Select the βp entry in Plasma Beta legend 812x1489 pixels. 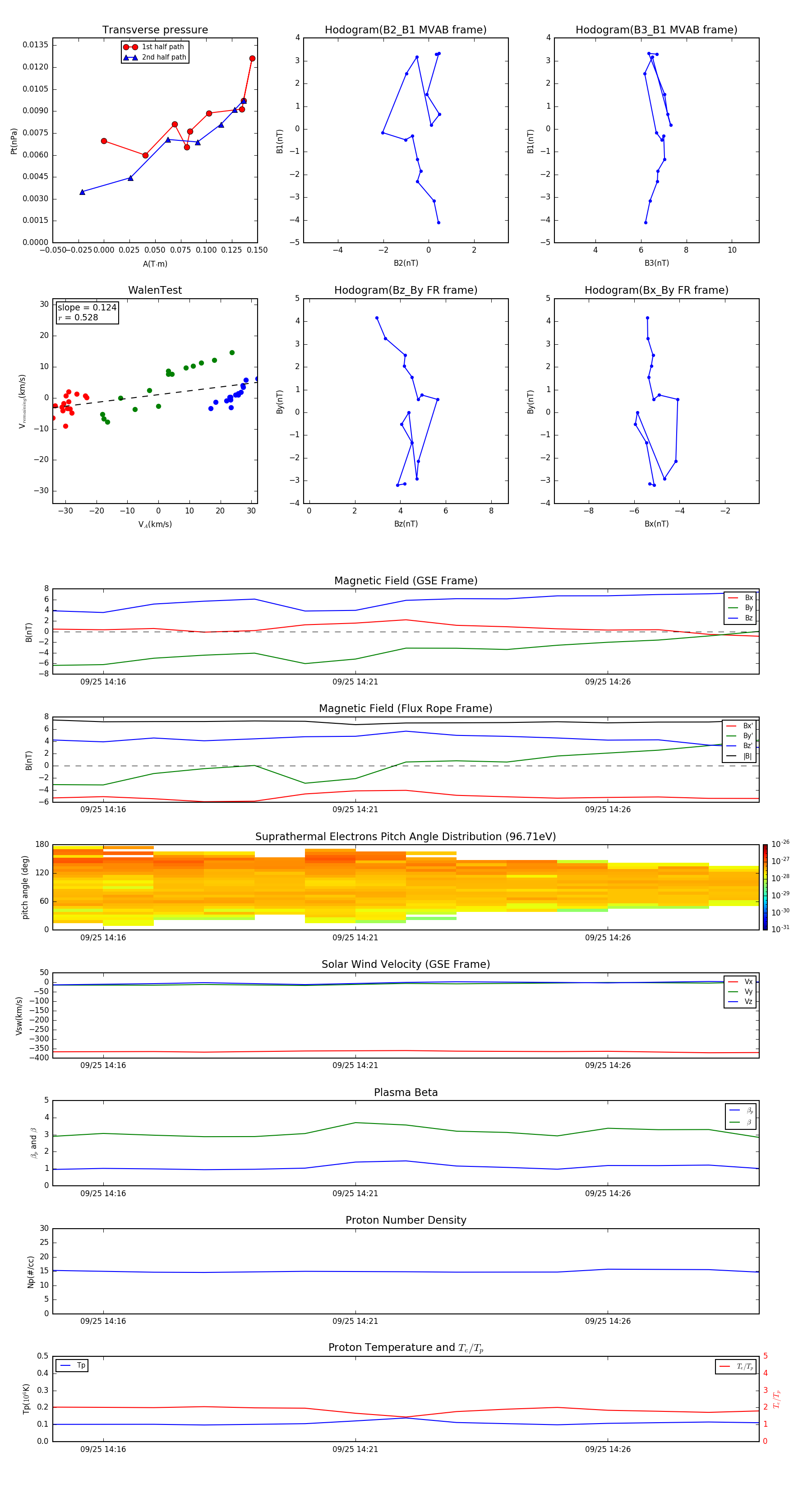pyautogui.click(x=741, y=1110)
